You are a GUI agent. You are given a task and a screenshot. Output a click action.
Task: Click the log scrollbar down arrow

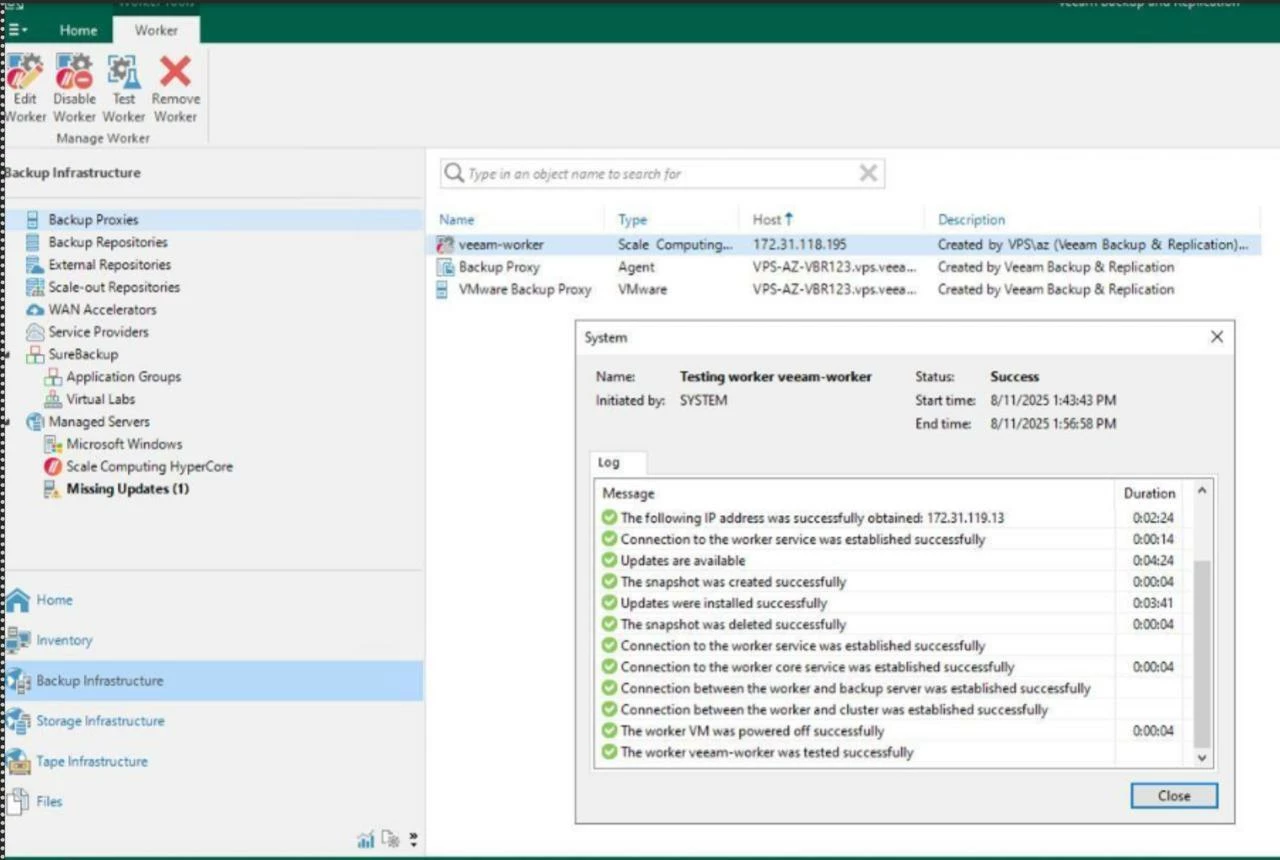(1202, 758)
